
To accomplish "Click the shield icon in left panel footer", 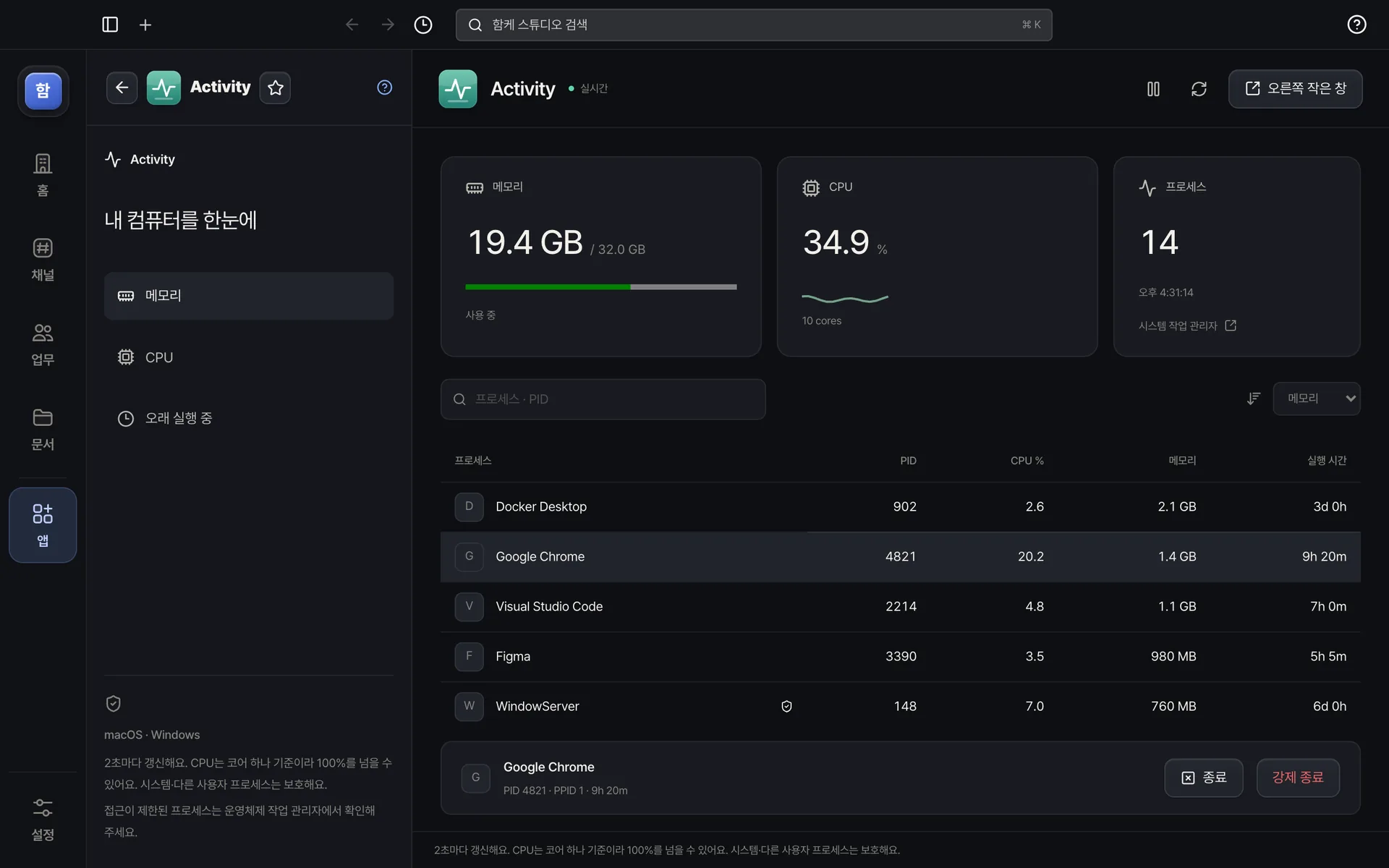I will coord(114,703).
